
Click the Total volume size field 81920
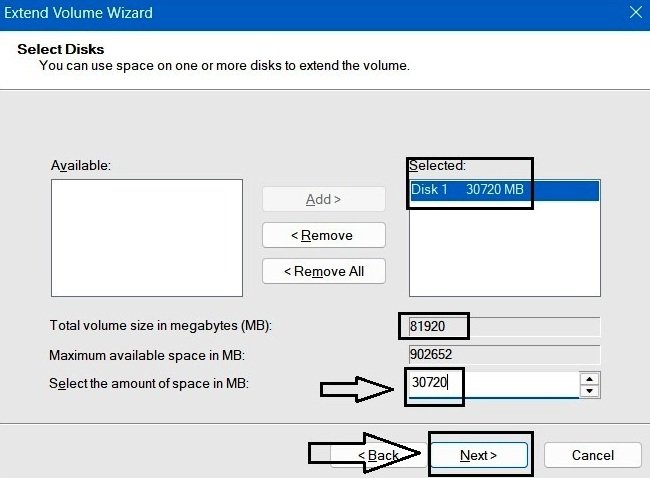click(504, 326)
